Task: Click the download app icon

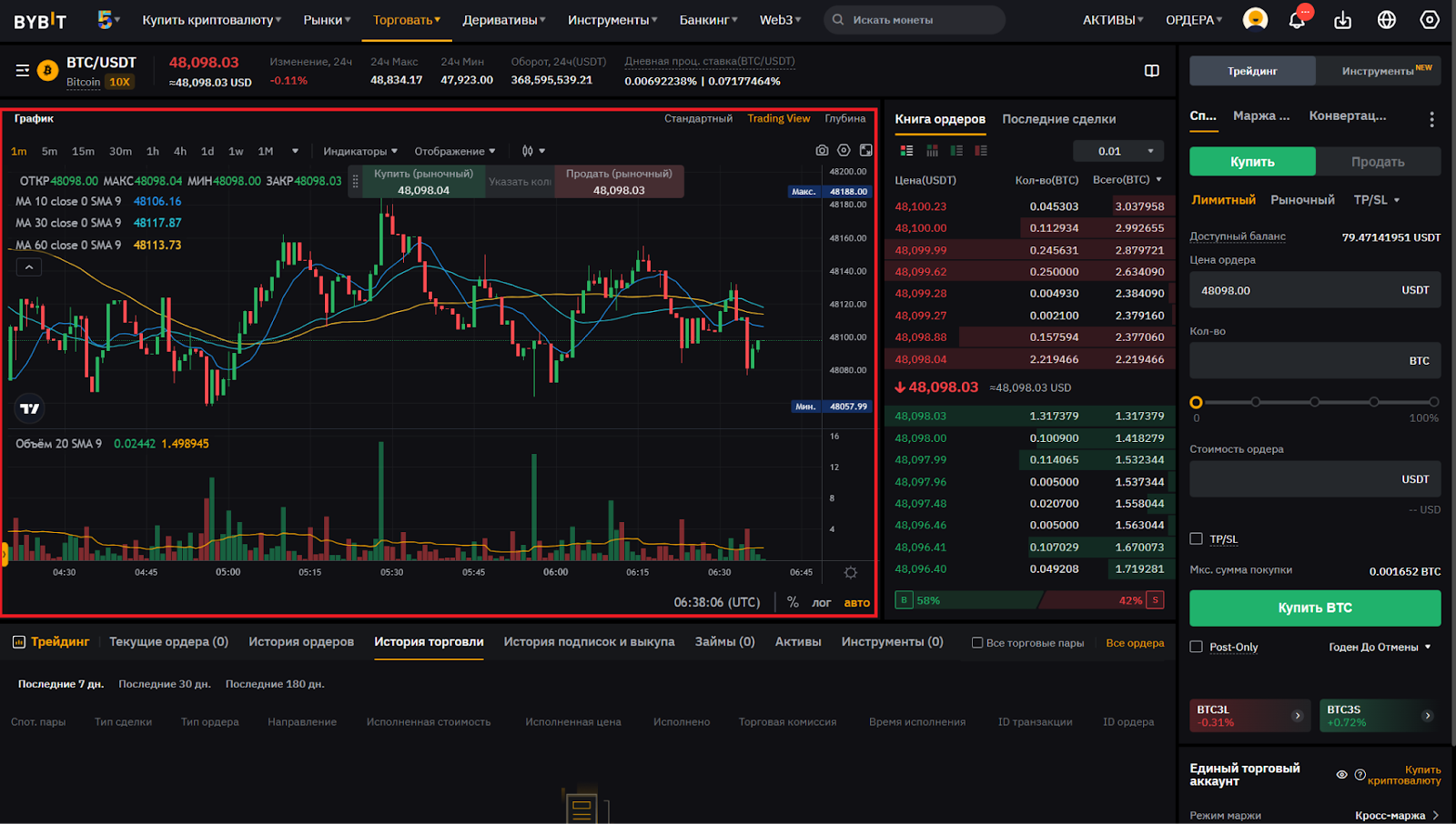Action: point(1342,20)
